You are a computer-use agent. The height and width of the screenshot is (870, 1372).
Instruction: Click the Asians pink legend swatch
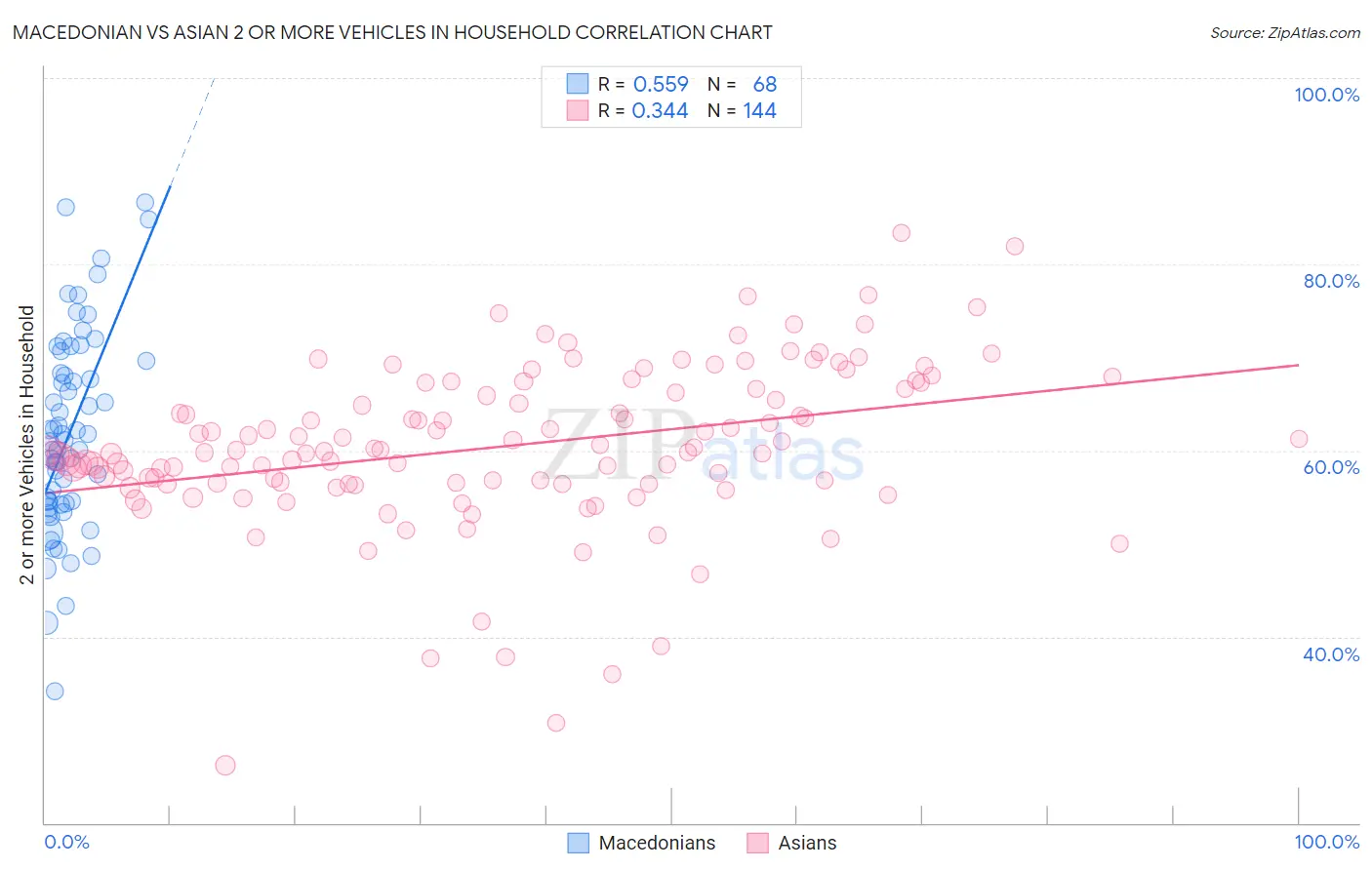(x=757, y=843)
